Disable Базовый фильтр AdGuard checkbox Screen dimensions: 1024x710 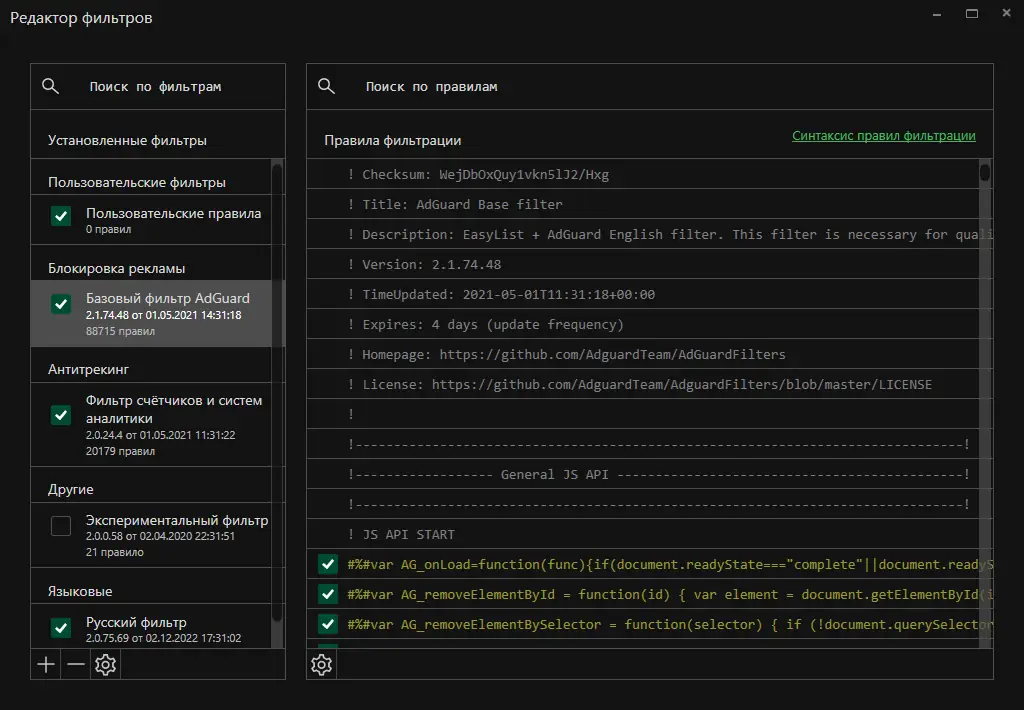(61, 304)
